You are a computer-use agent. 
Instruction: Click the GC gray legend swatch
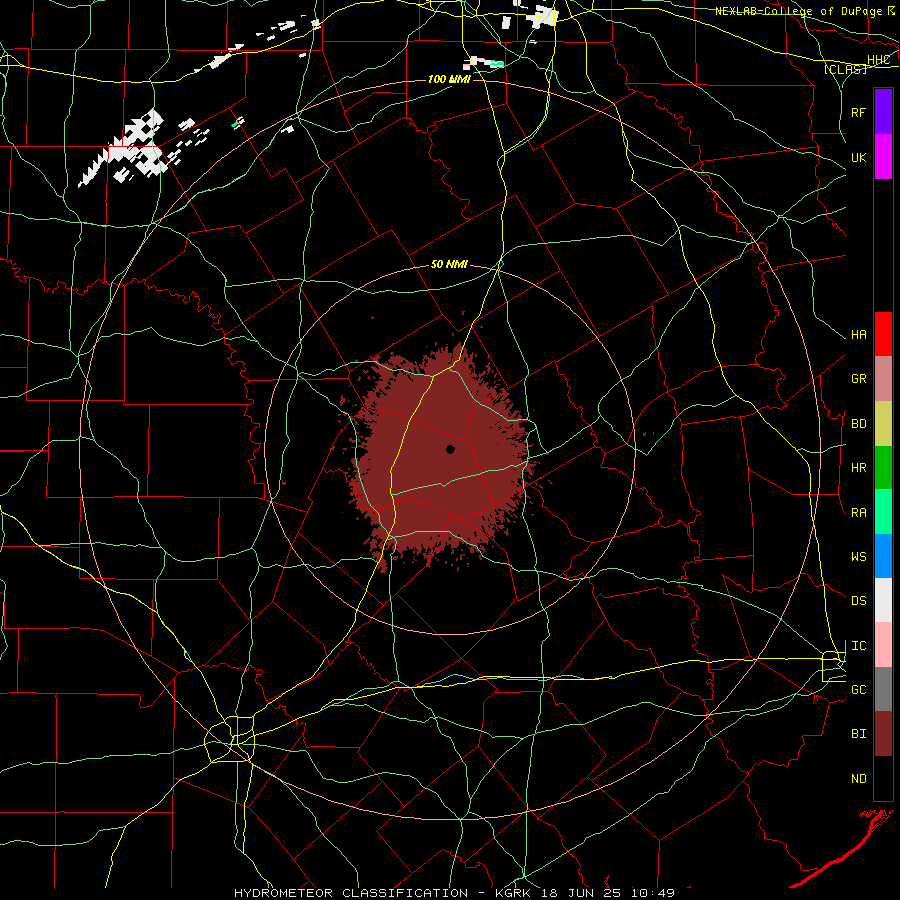[883, 689]
